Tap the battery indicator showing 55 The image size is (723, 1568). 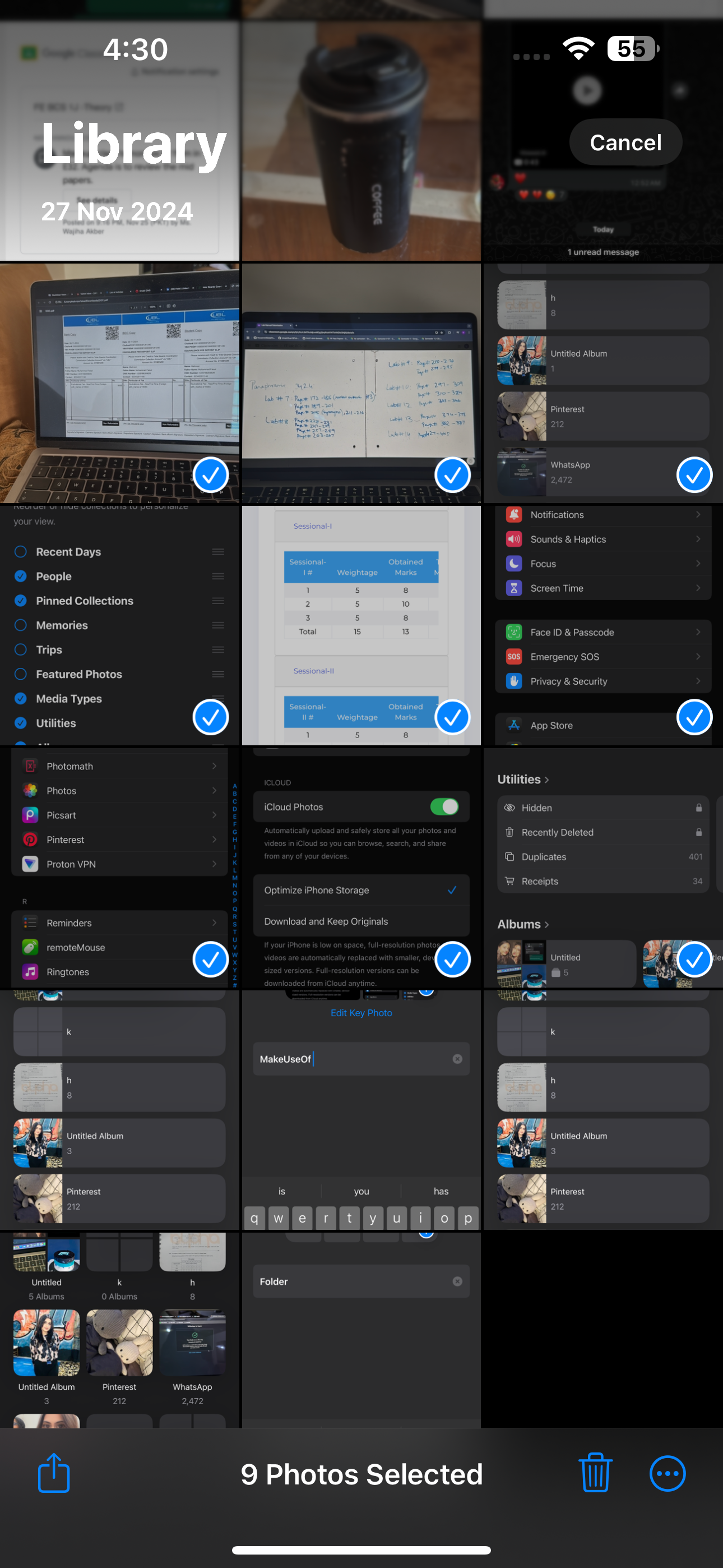click(x=633, y=49)
